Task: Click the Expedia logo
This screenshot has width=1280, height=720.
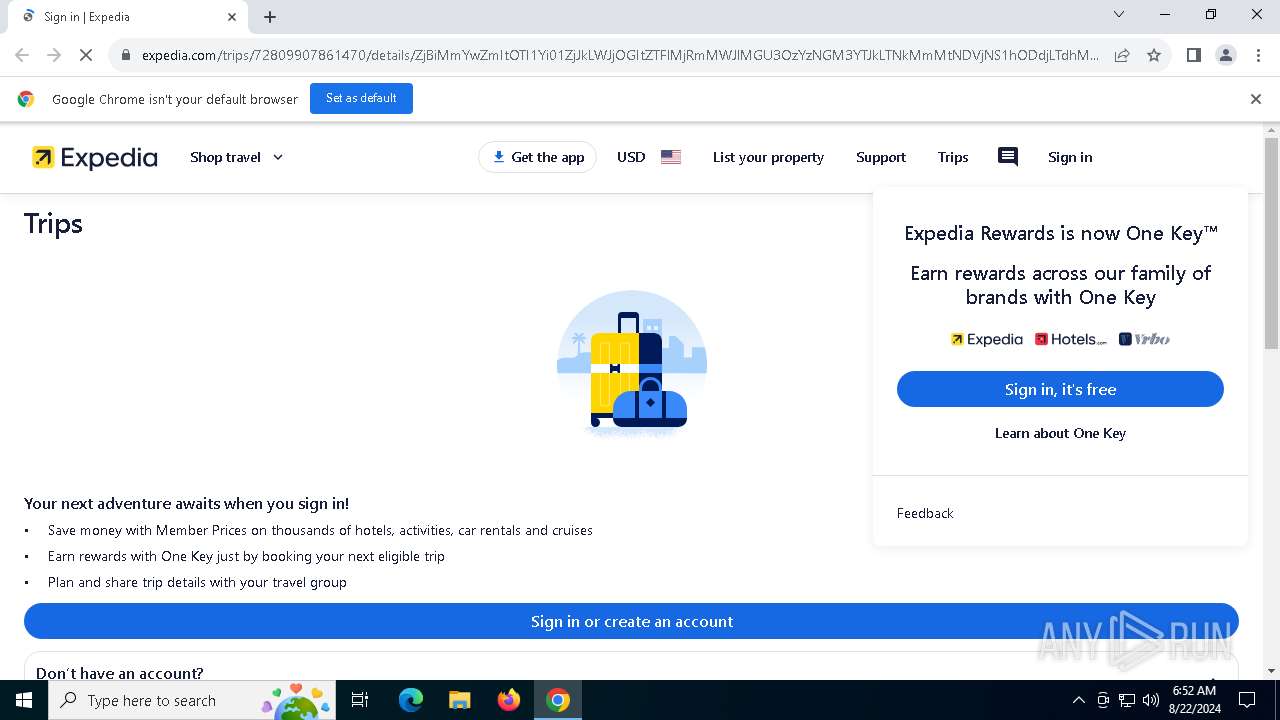Action: click(x=95, y=157)
